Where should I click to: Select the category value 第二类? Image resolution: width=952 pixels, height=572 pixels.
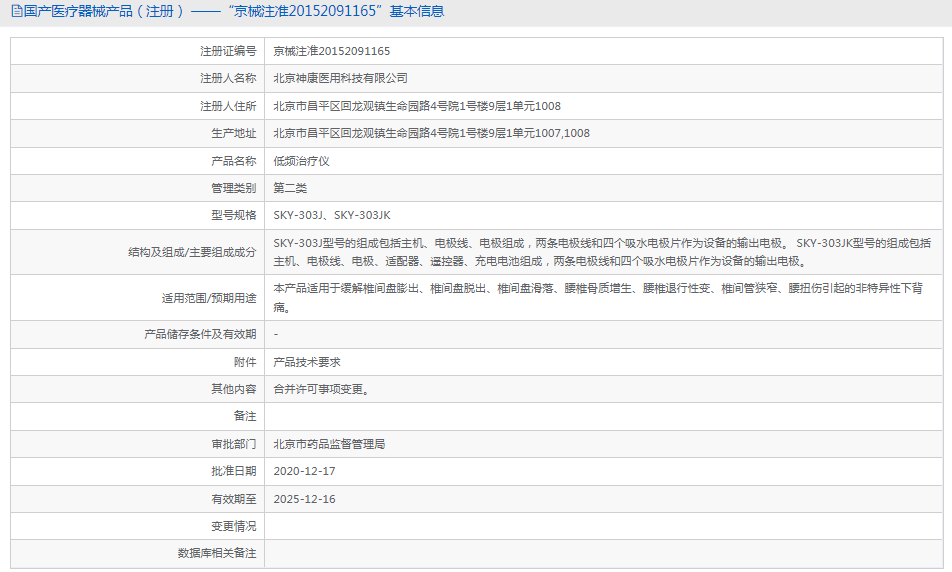pyautogui.click(x=290, y=188)
